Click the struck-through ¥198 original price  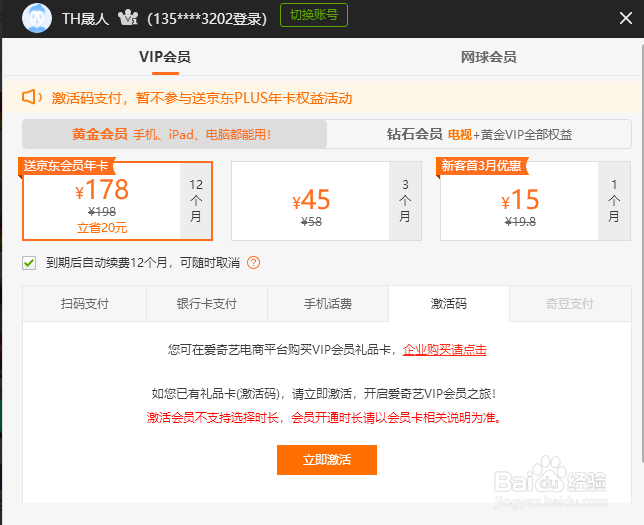click(102, 212)
